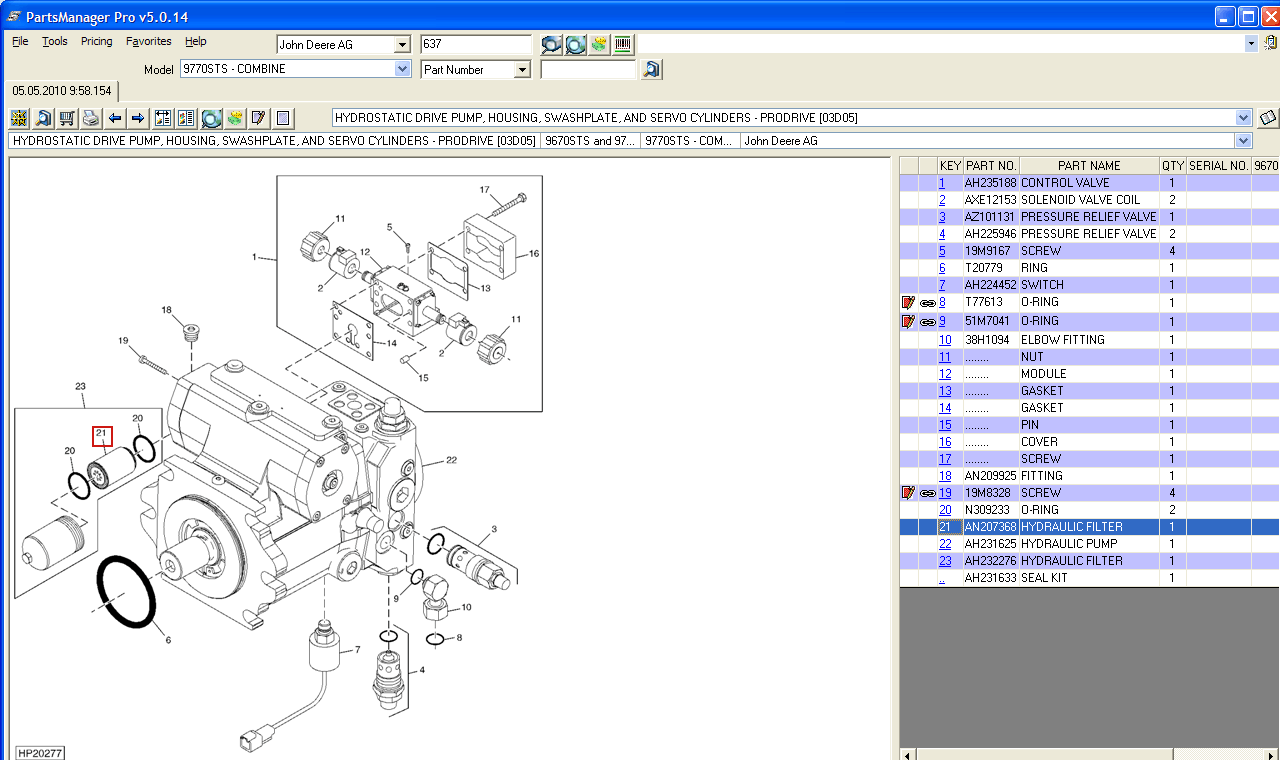Click the circular lens icon in the lower toolbar
This screenshot has height=760, width=1280.
[x=211, y=118]
